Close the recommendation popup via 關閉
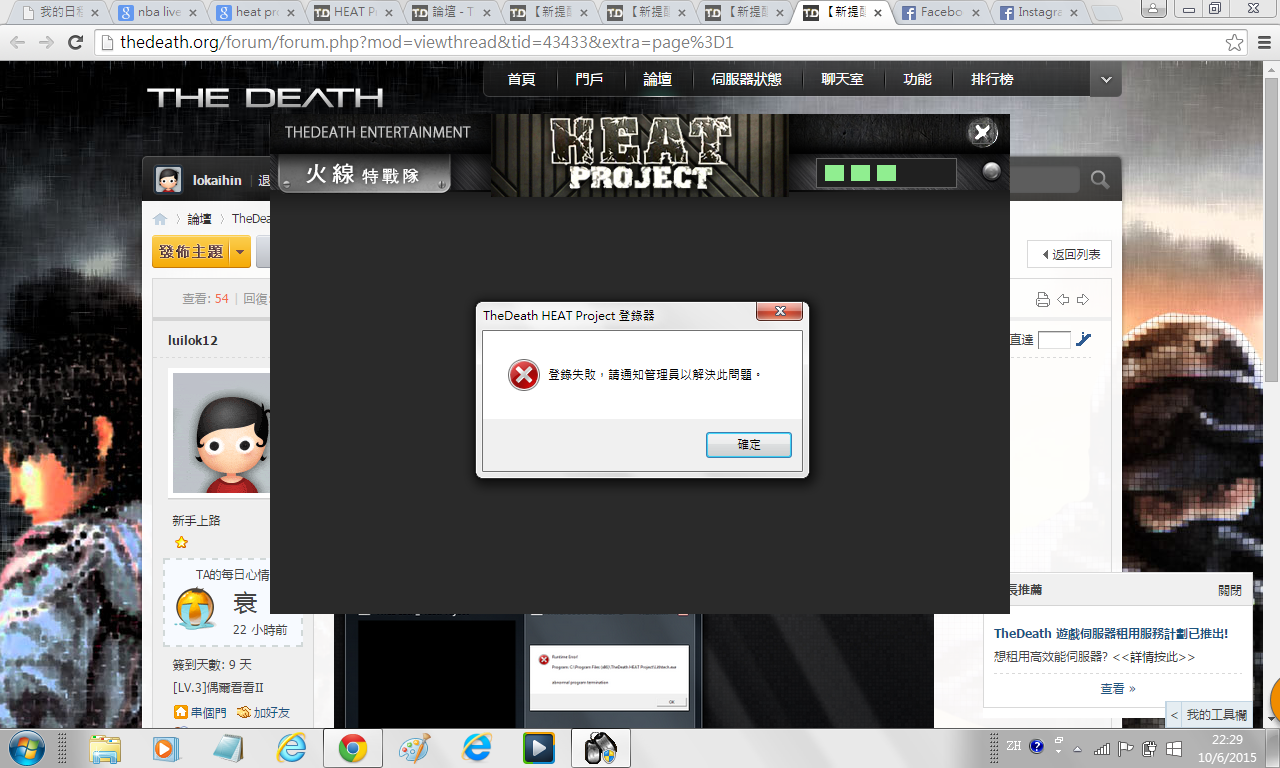 click(1230, 590)
